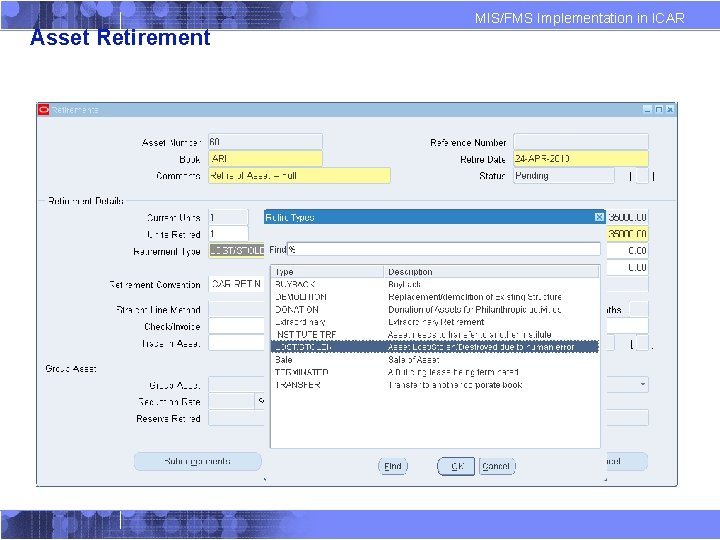The width and height of the screenshot is (720, 540).
Task: Click the Comments field
Action: (299, 176)
